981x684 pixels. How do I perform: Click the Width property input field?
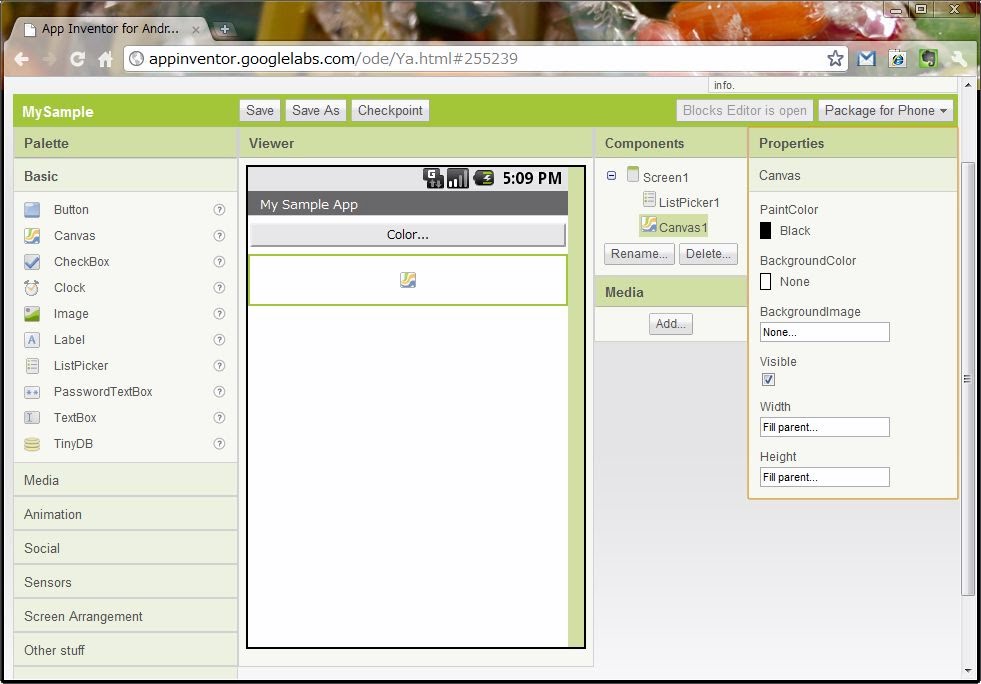point(824,427)
